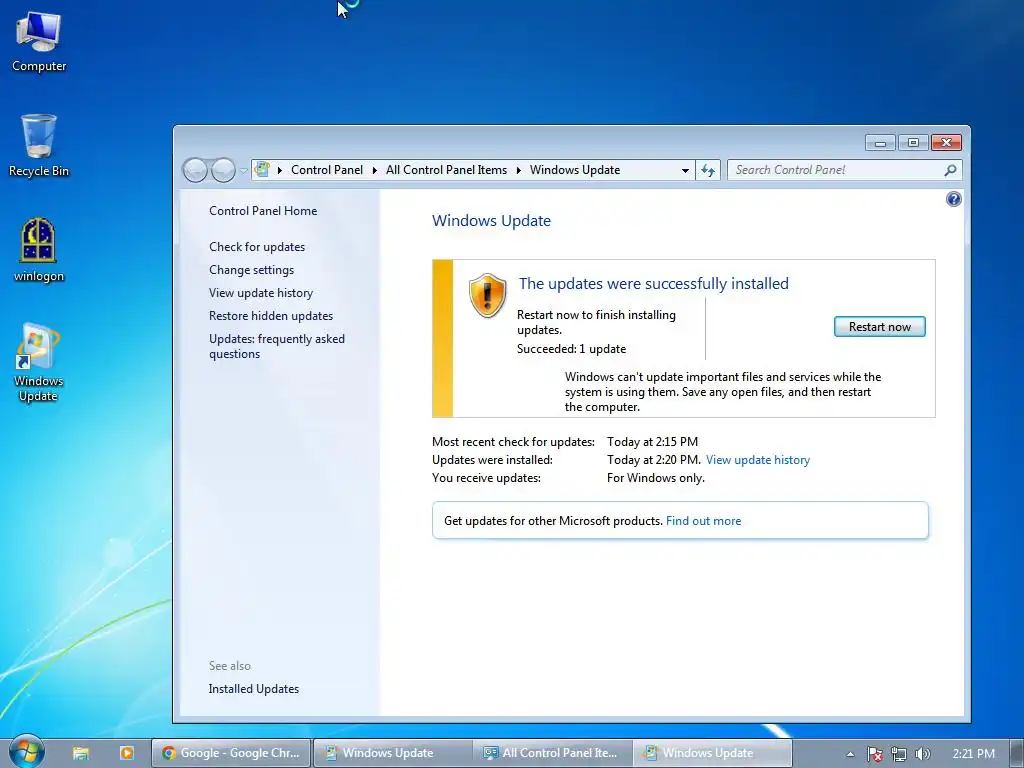
Task: Click the Control Panel breadcrumb
Action: [x=327, y=170]
